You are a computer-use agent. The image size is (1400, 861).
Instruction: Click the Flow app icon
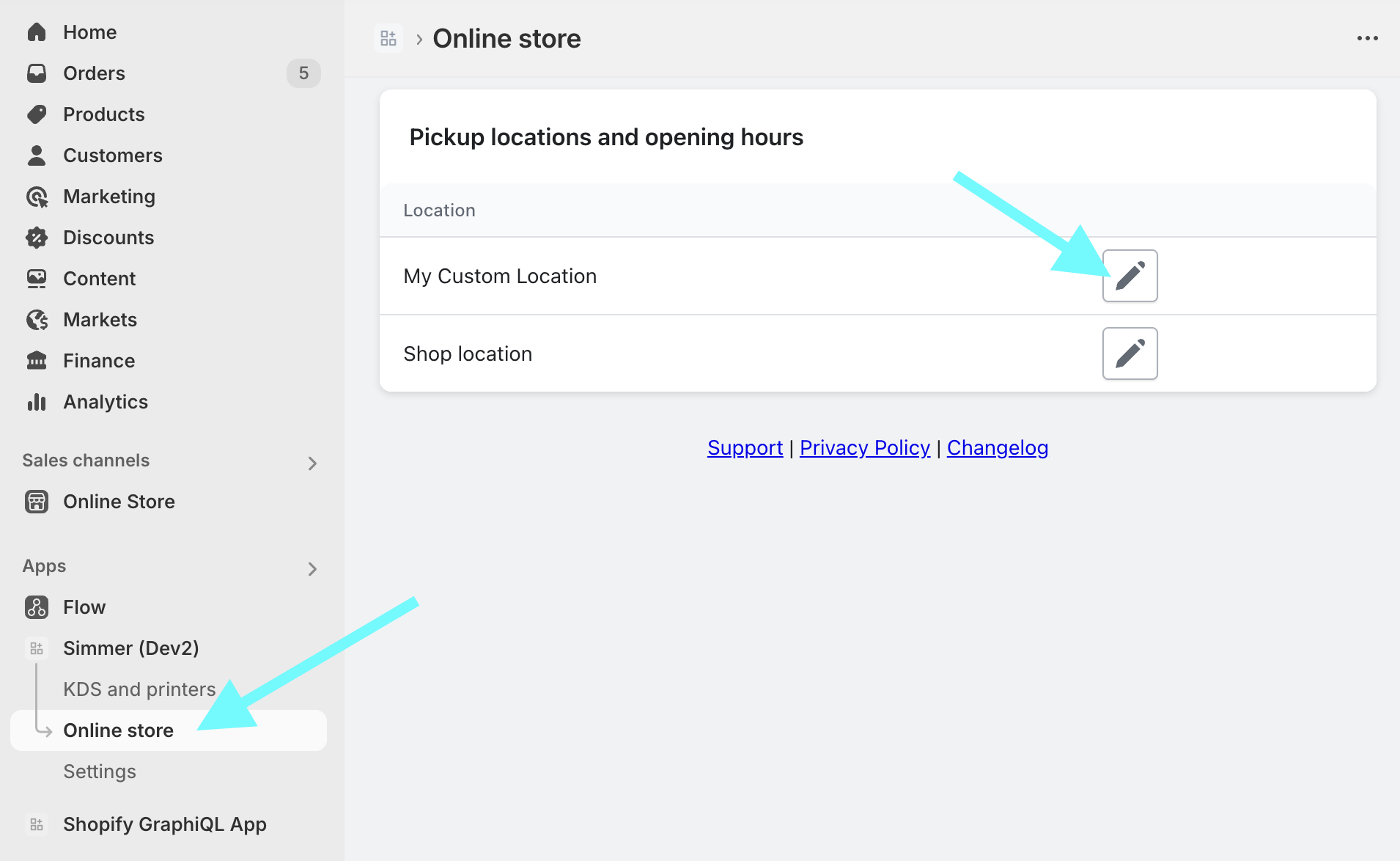pos(37,607)
